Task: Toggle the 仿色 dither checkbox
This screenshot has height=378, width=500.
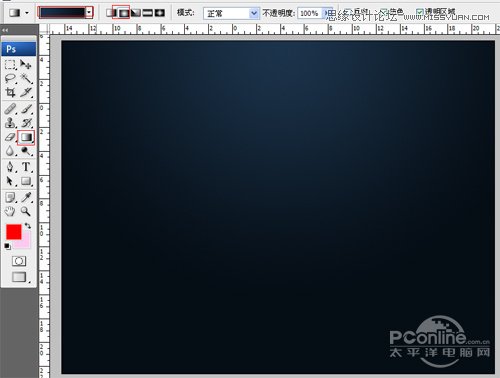Action: coord(383,13)
